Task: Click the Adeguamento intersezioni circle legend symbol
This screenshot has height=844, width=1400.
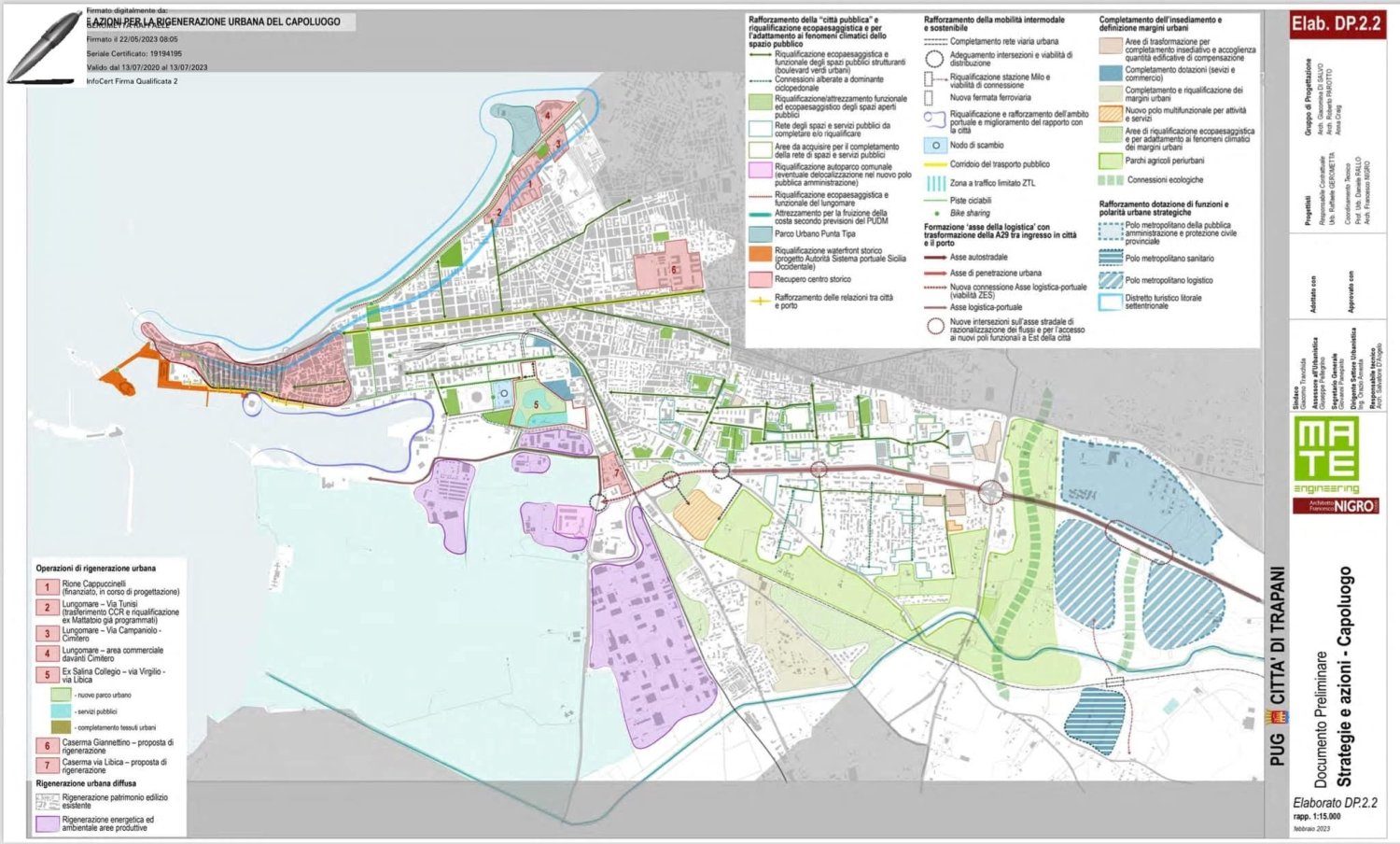Action: 934,58
